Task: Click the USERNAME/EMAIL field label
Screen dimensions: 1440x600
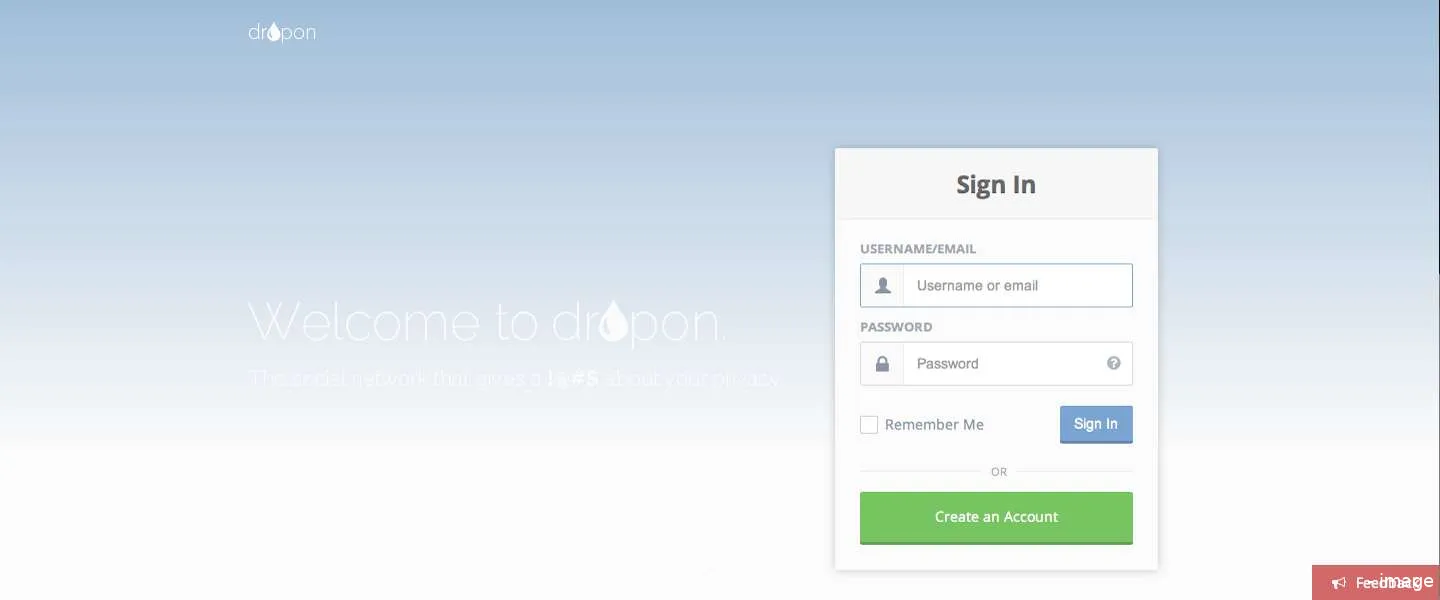Action: (x=918, y=249)
